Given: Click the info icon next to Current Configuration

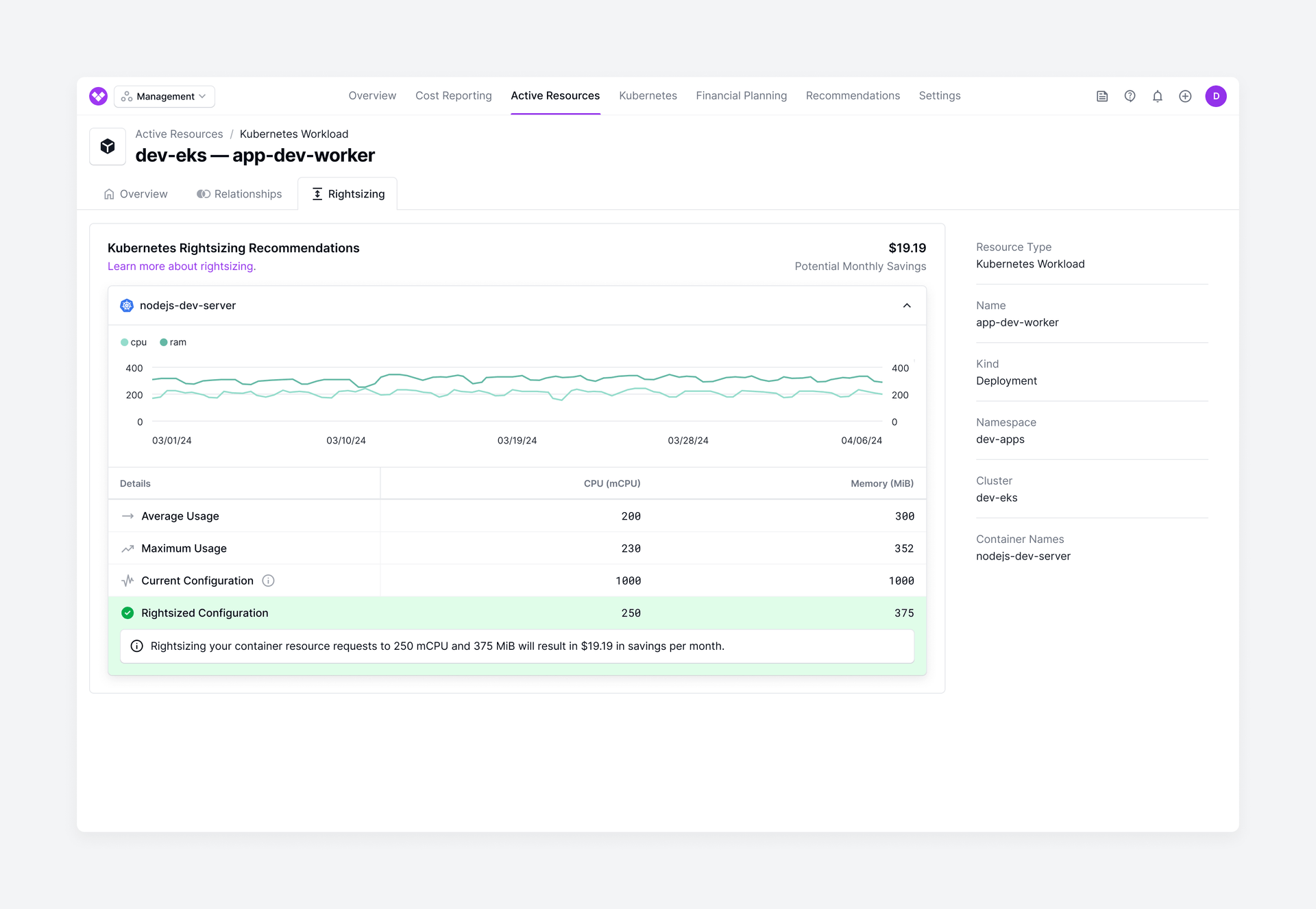Looking at the screenshot, I should coord(268,581).
